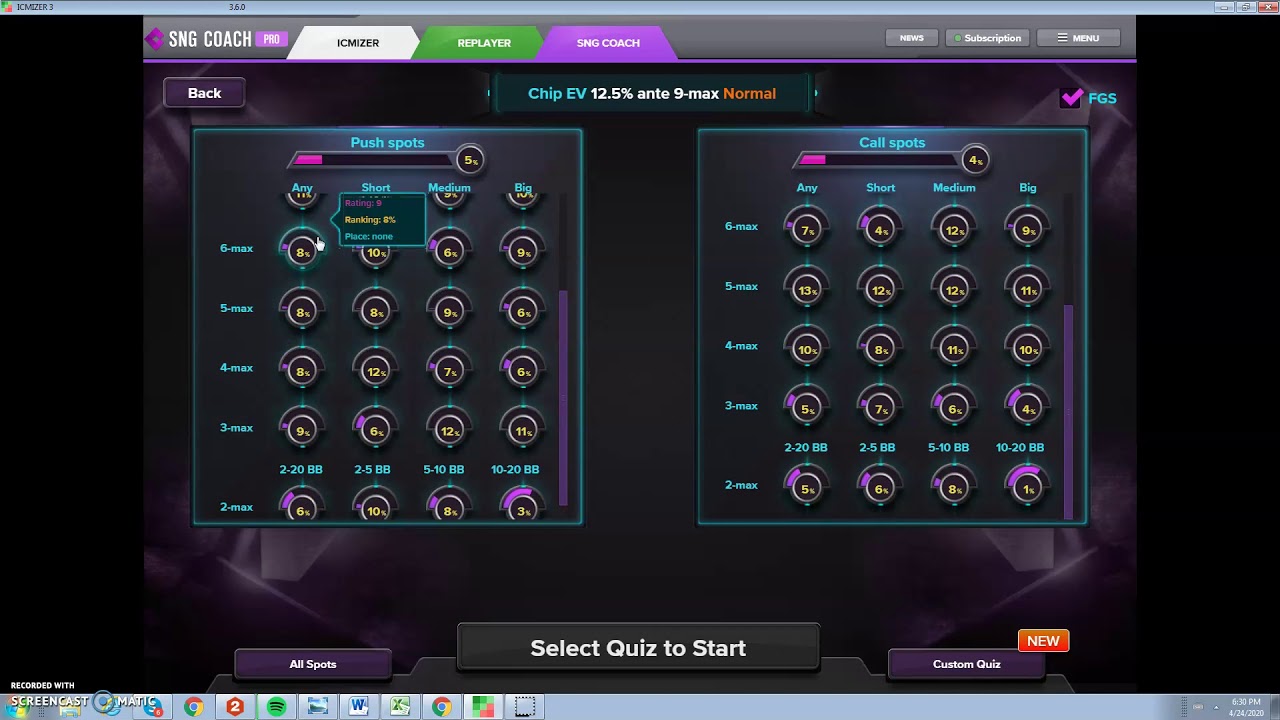Click the Windows Start button

tap(18, 707)
